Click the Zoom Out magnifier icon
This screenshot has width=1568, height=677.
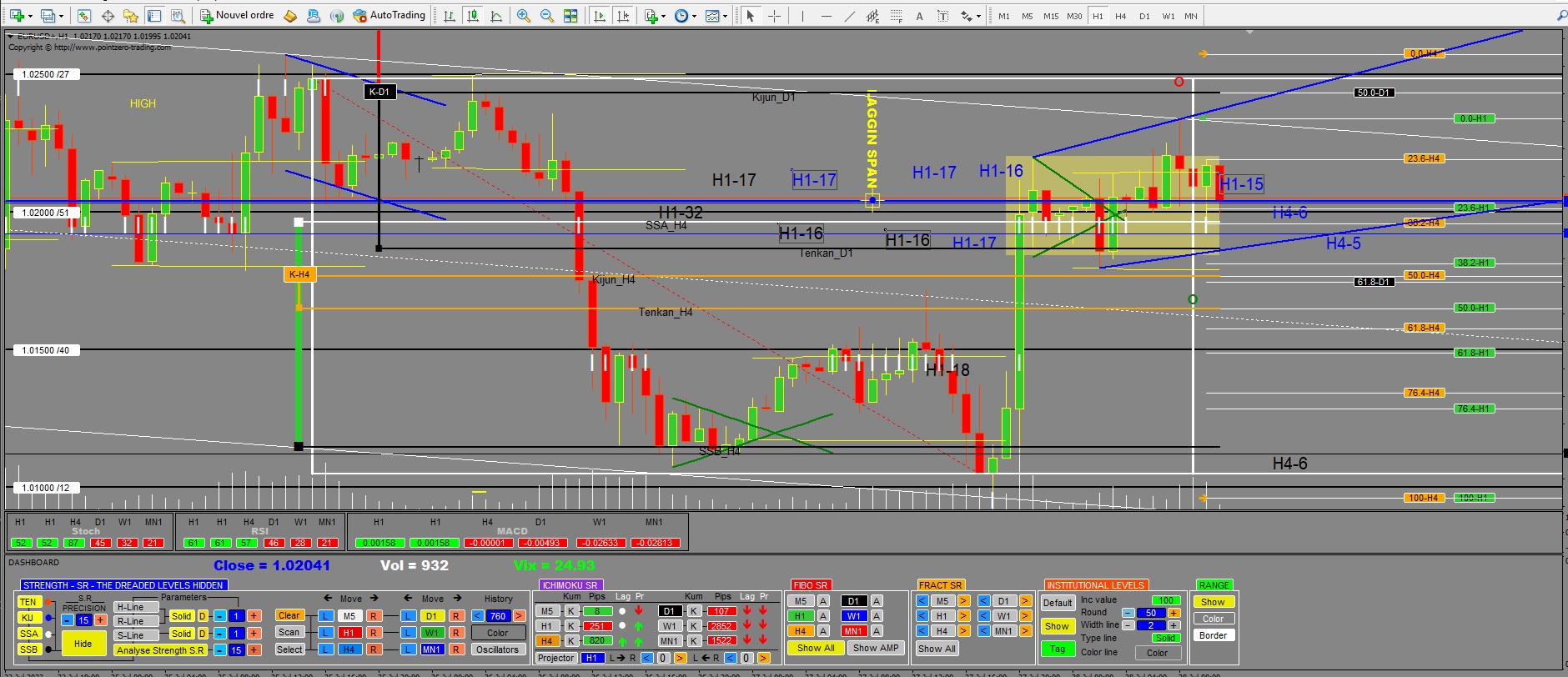tap(547, 16)
